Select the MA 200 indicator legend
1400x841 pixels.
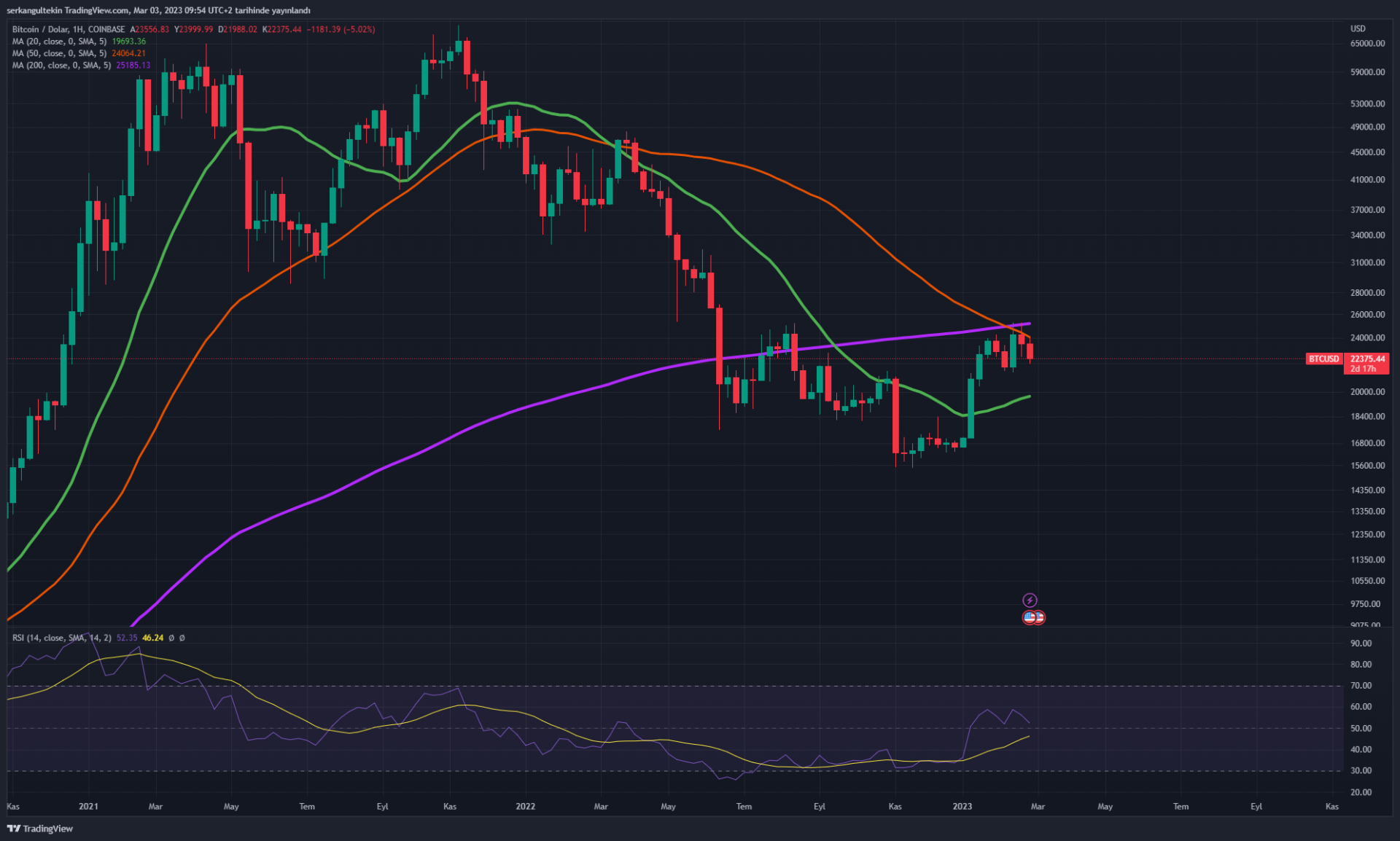(x=61, y=65)
